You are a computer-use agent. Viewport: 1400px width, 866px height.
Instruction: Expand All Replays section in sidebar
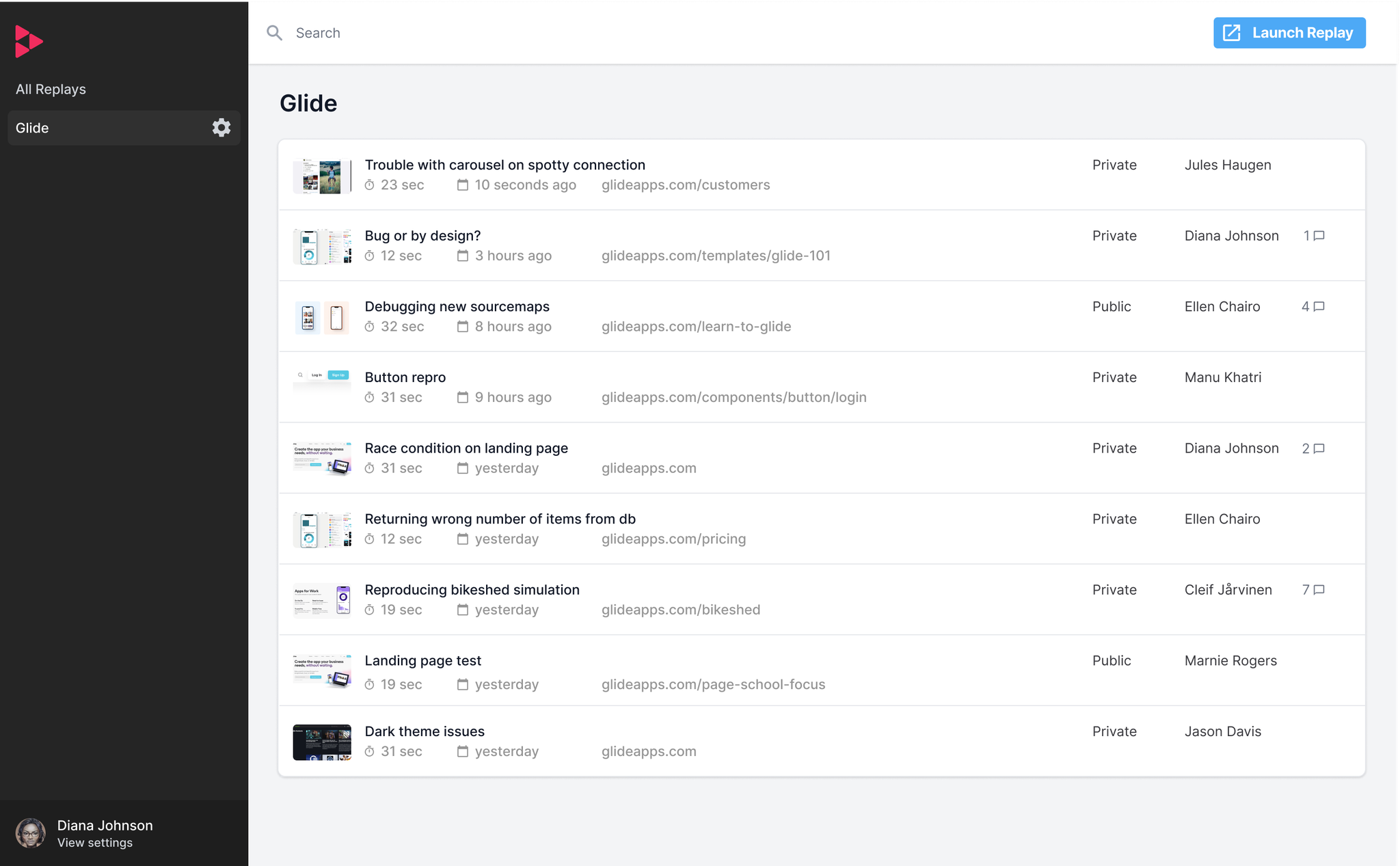[50, 88]
